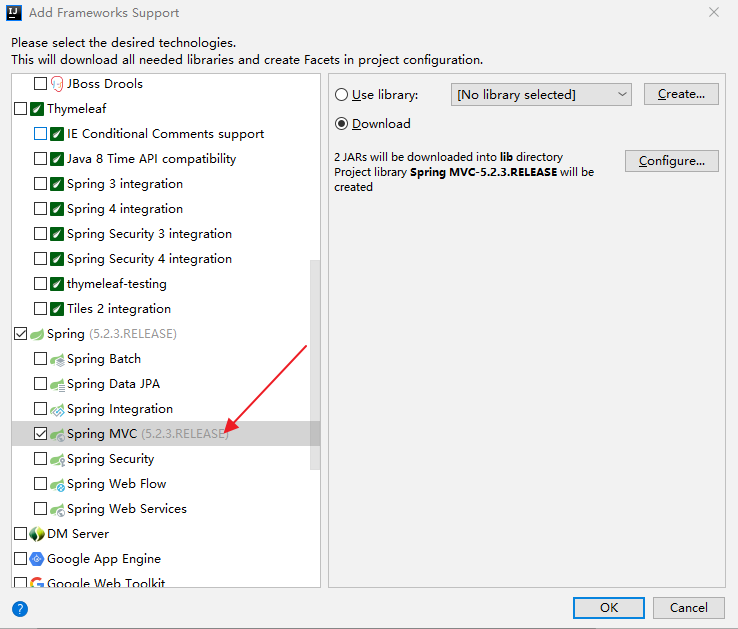Enable the JBoss Drools checkbox
Screen dimensions: 738x629
40,84
